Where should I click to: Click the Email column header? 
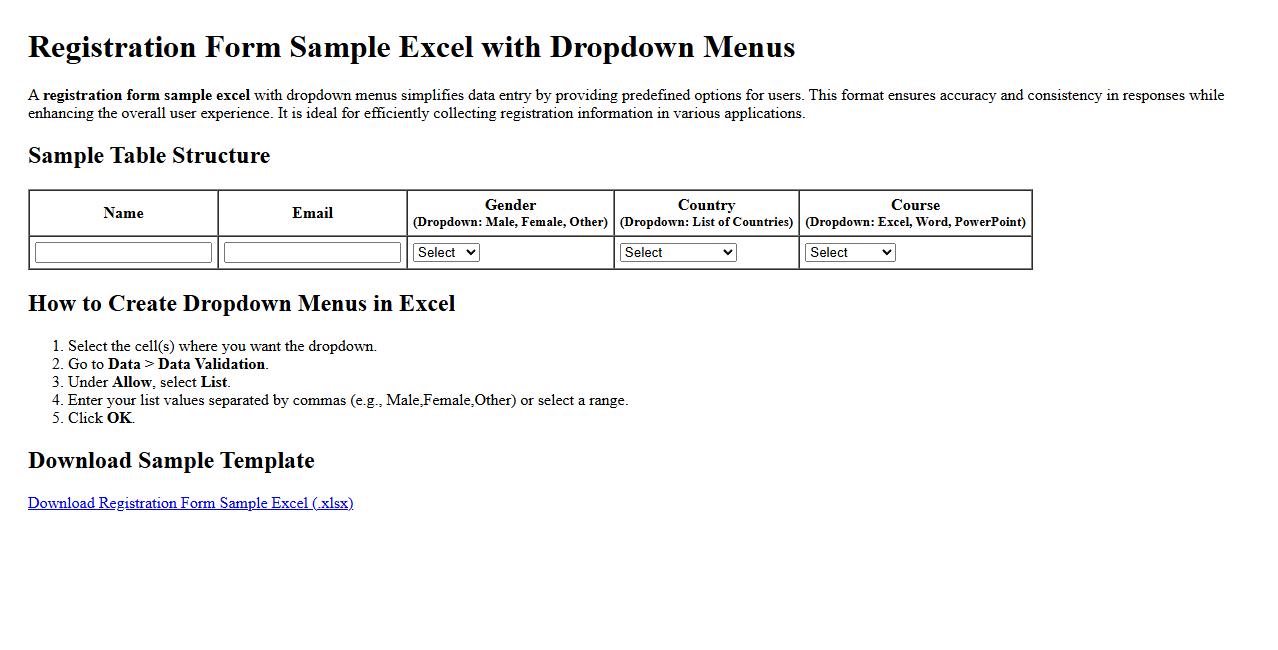[312, 212]
